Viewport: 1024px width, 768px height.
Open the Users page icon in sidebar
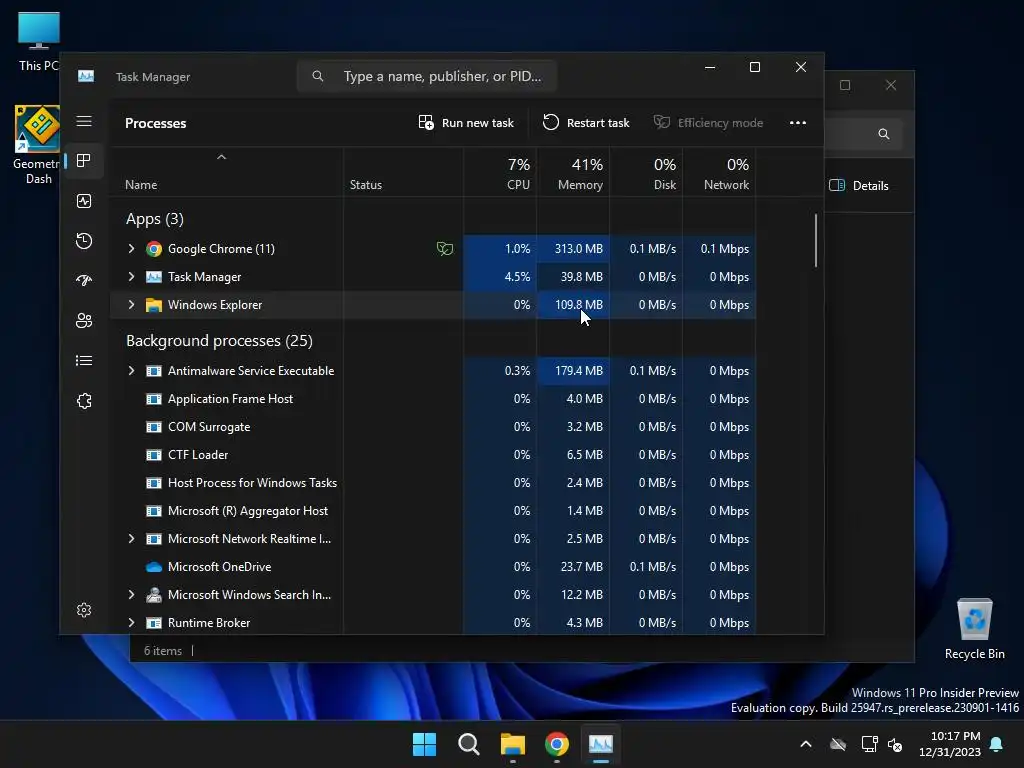[84, 321]
